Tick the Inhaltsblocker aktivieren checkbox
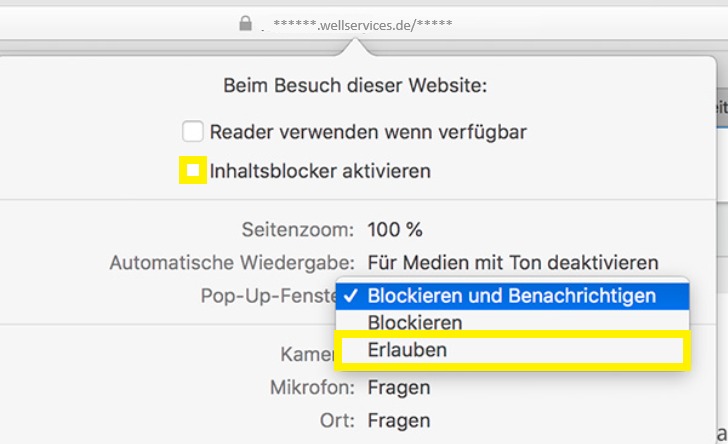 click(x=193, y=171)
